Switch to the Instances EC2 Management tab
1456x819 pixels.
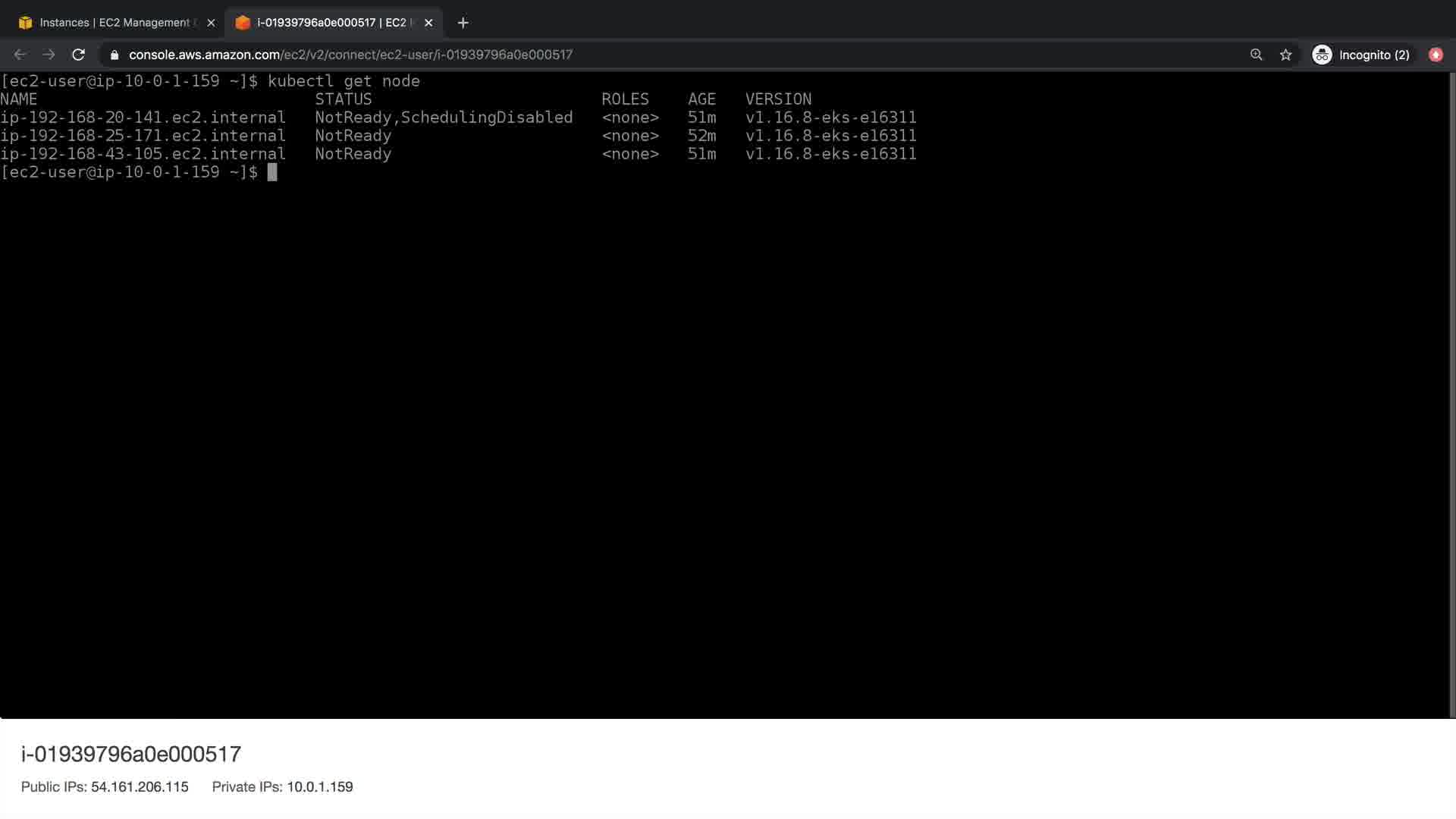(114, 23)
